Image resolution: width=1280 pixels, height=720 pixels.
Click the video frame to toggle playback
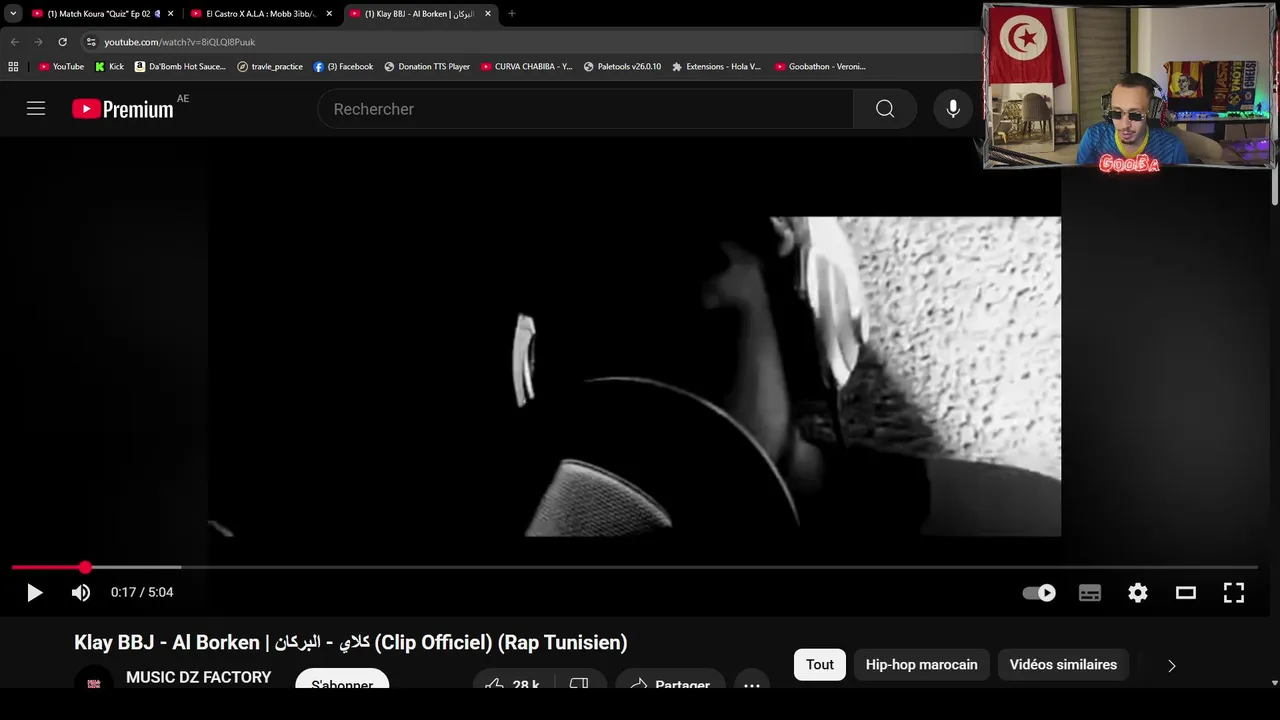(634, 376)
